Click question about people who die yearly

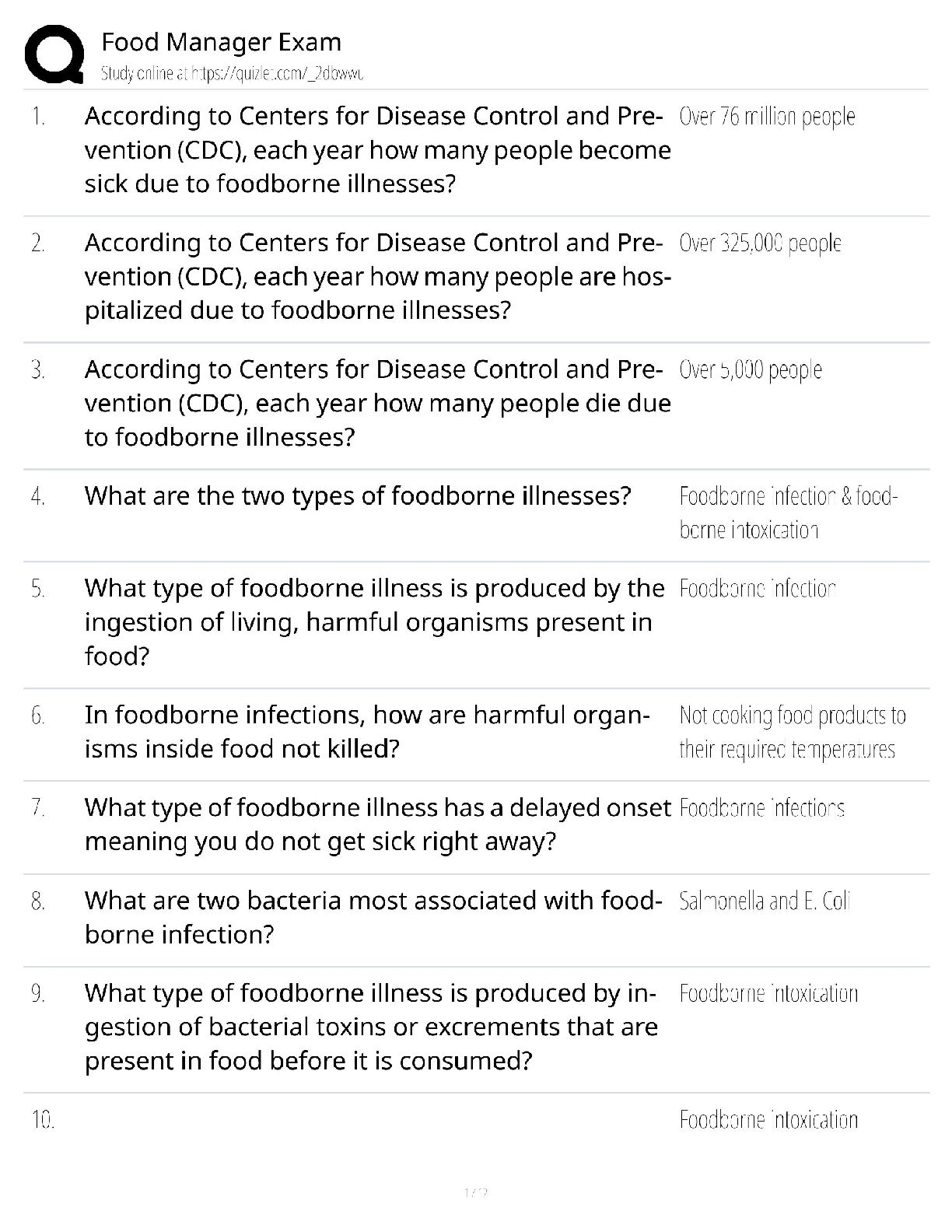[x=377, y=403]
